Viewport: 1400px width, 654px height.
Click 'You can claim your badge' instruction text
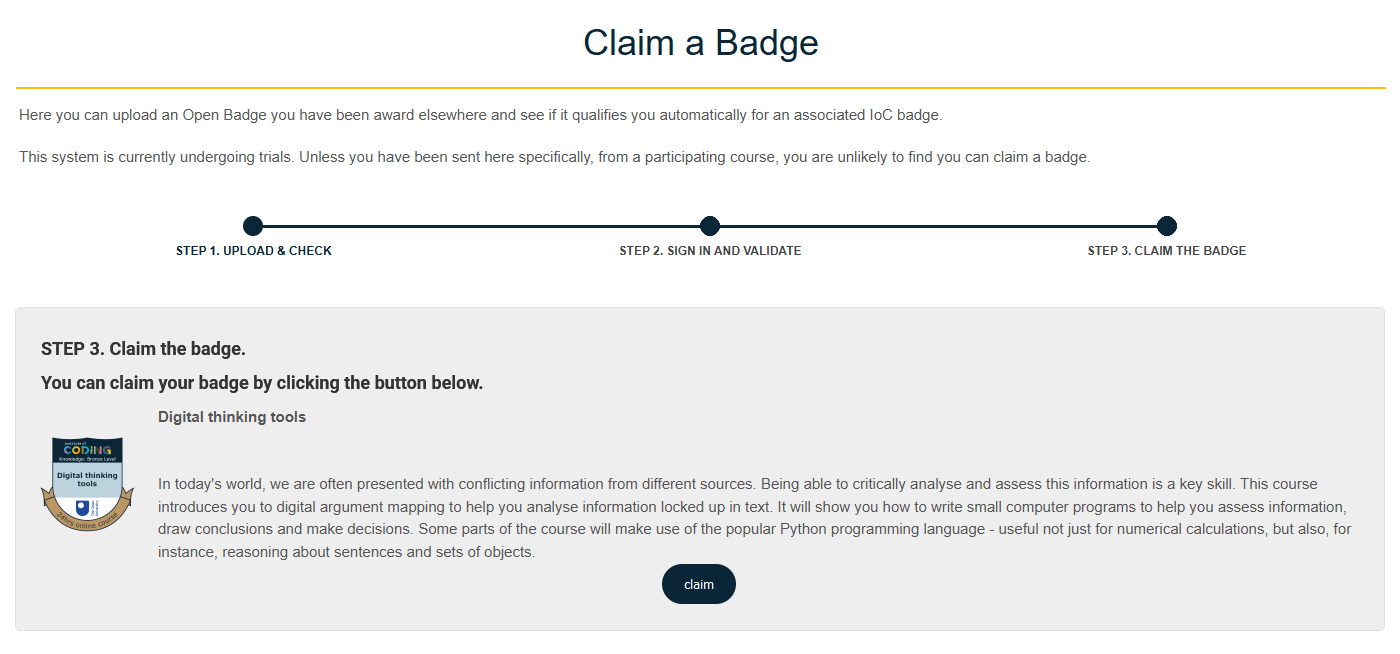click(262, 383)
